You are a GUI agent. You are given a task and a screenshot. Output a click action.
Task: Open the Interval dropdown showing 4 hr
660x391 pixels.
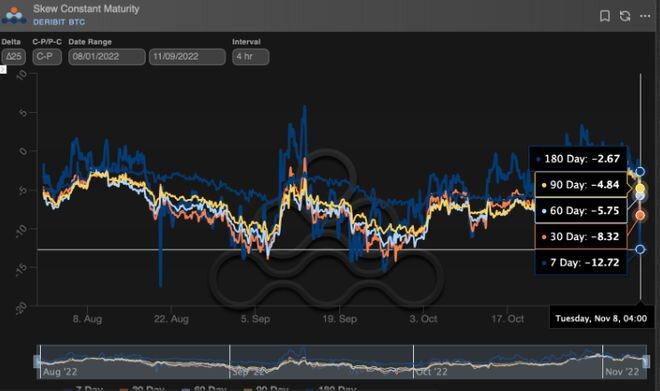tap(250, 56)
